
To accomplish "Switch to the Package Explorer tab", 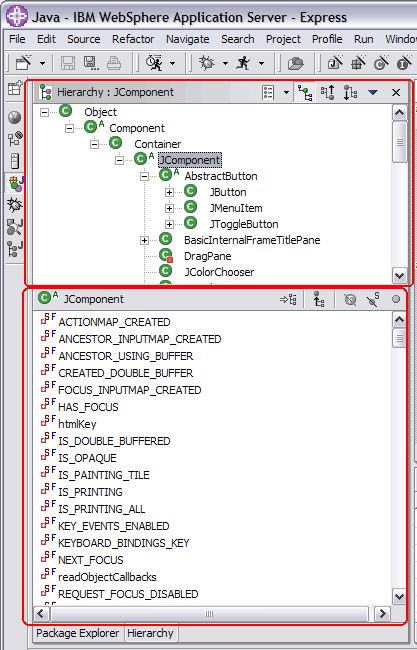I will click(78, 633).
